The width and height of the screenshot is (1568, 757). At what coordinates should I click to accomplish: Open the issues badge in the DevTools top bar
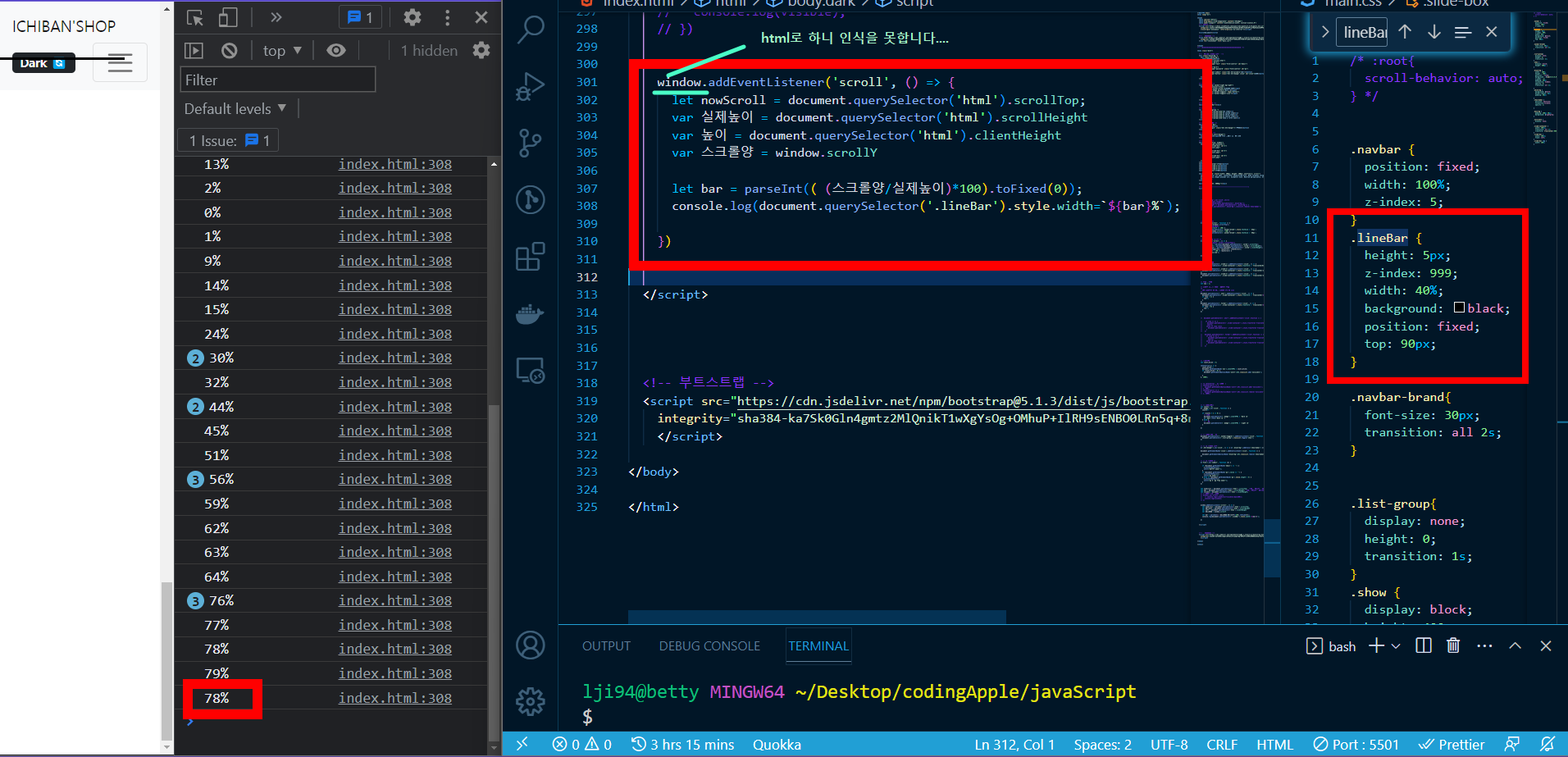[x=360, y=17]
